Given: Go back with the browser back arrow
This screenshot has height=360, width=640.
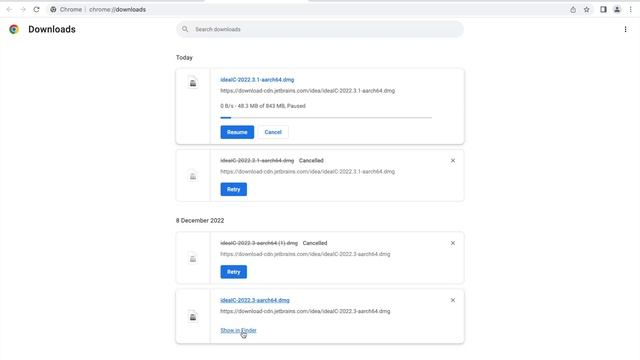Looking at the screenshot, I should point(9,9).
